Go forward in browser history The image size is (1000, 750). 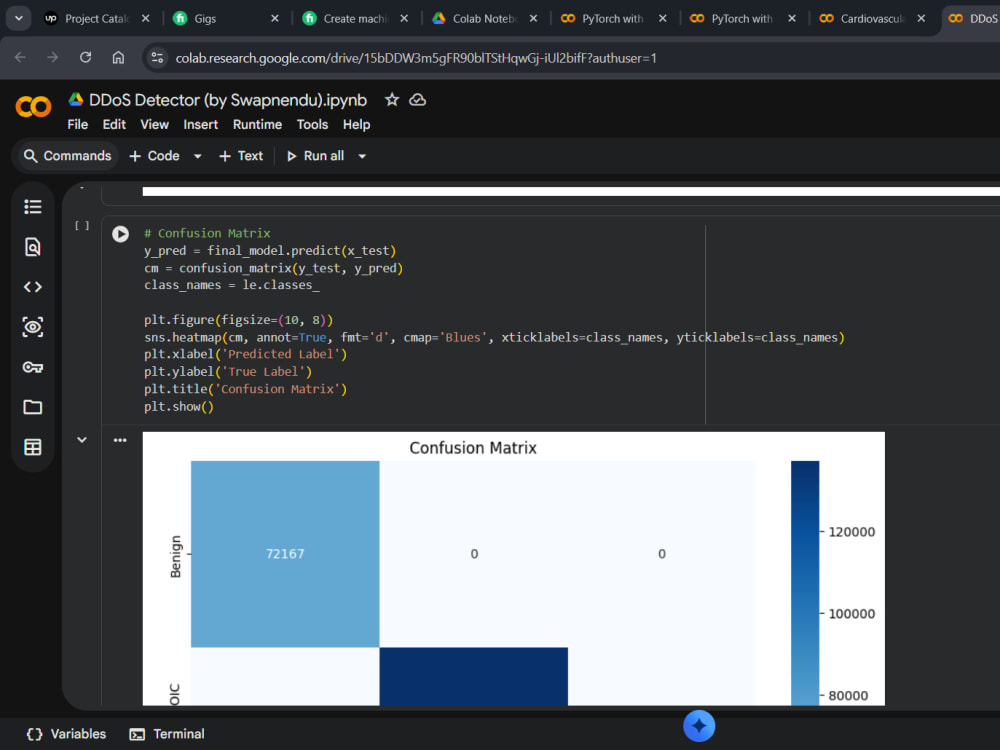[53, 58]
